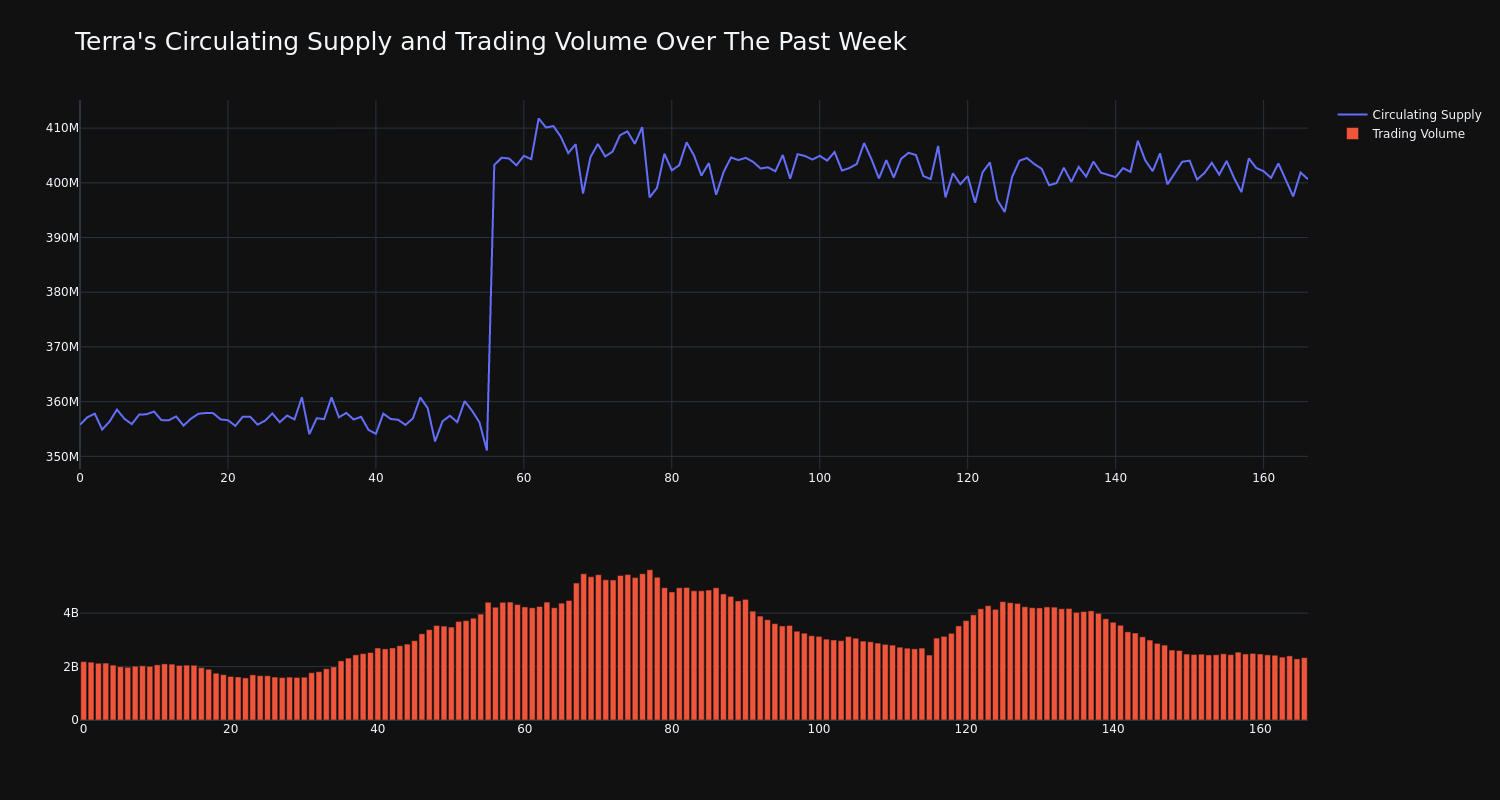The image size is (1500, 800).
Task: Click the blue Circulating Supply legend line
Action: click(1352, 115)
